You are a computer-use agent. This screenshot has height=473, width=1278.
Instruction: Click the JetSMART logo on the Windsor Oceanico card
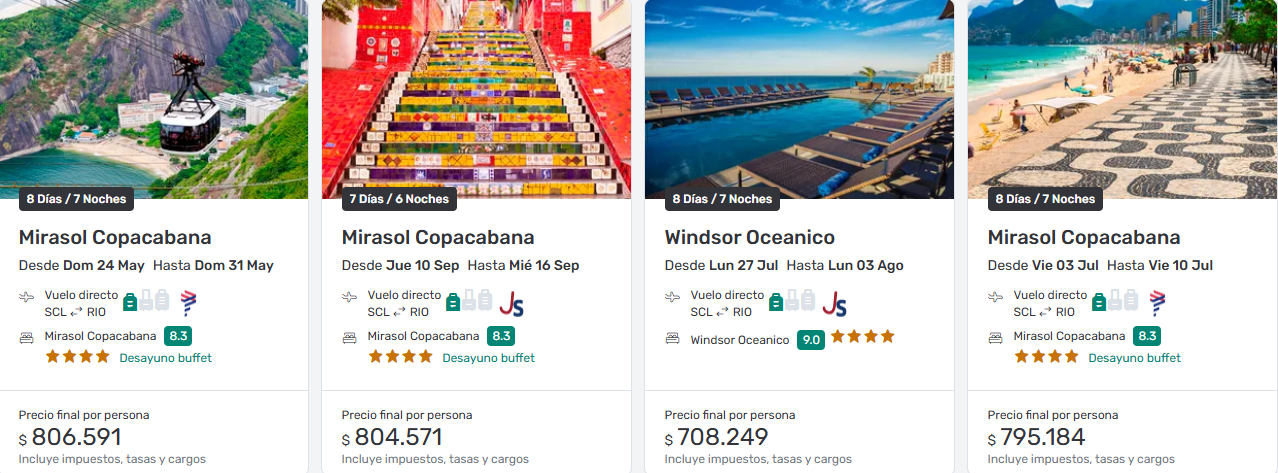(834, 303)
